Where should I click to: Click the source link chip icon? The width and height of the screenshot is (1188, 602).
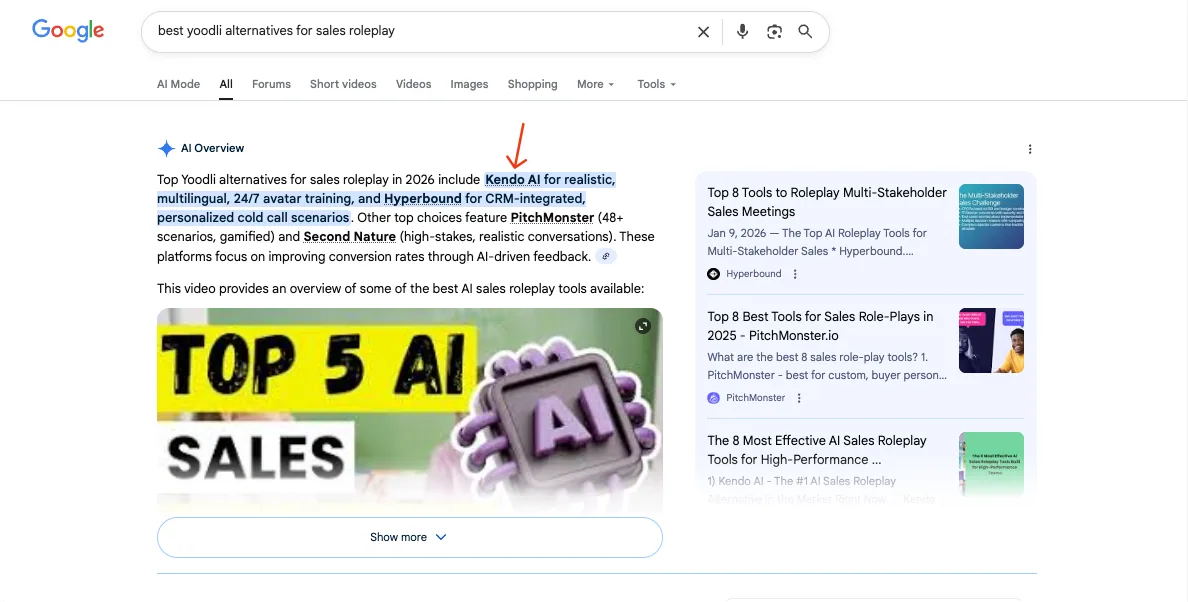pos(605,257)
